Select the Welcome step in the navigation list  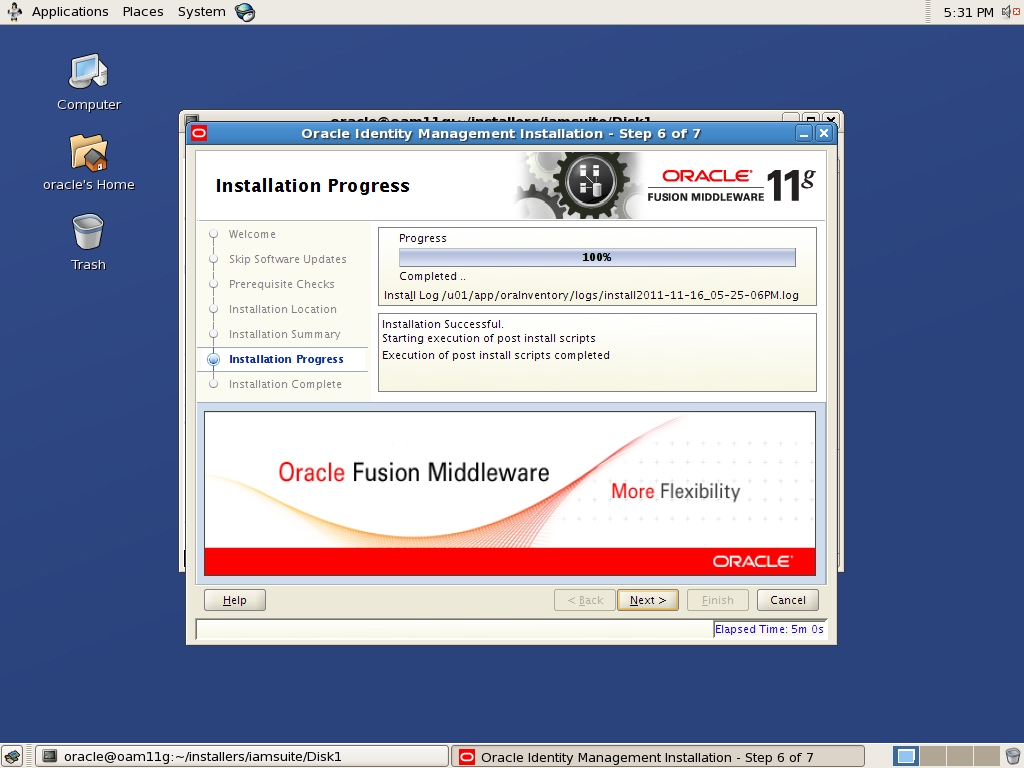(253, 234)
